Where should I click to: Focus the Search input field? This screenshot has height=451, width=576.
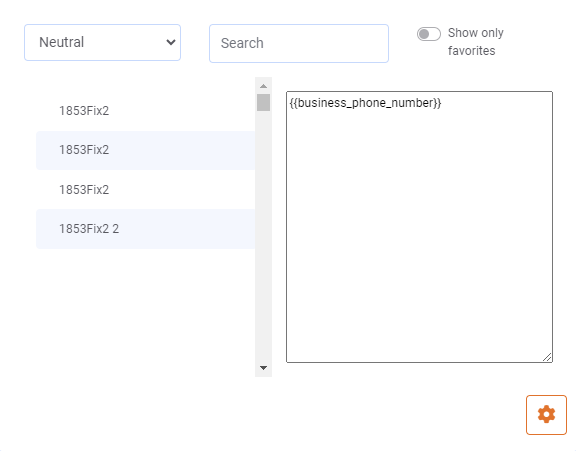[x=299, y=43]
